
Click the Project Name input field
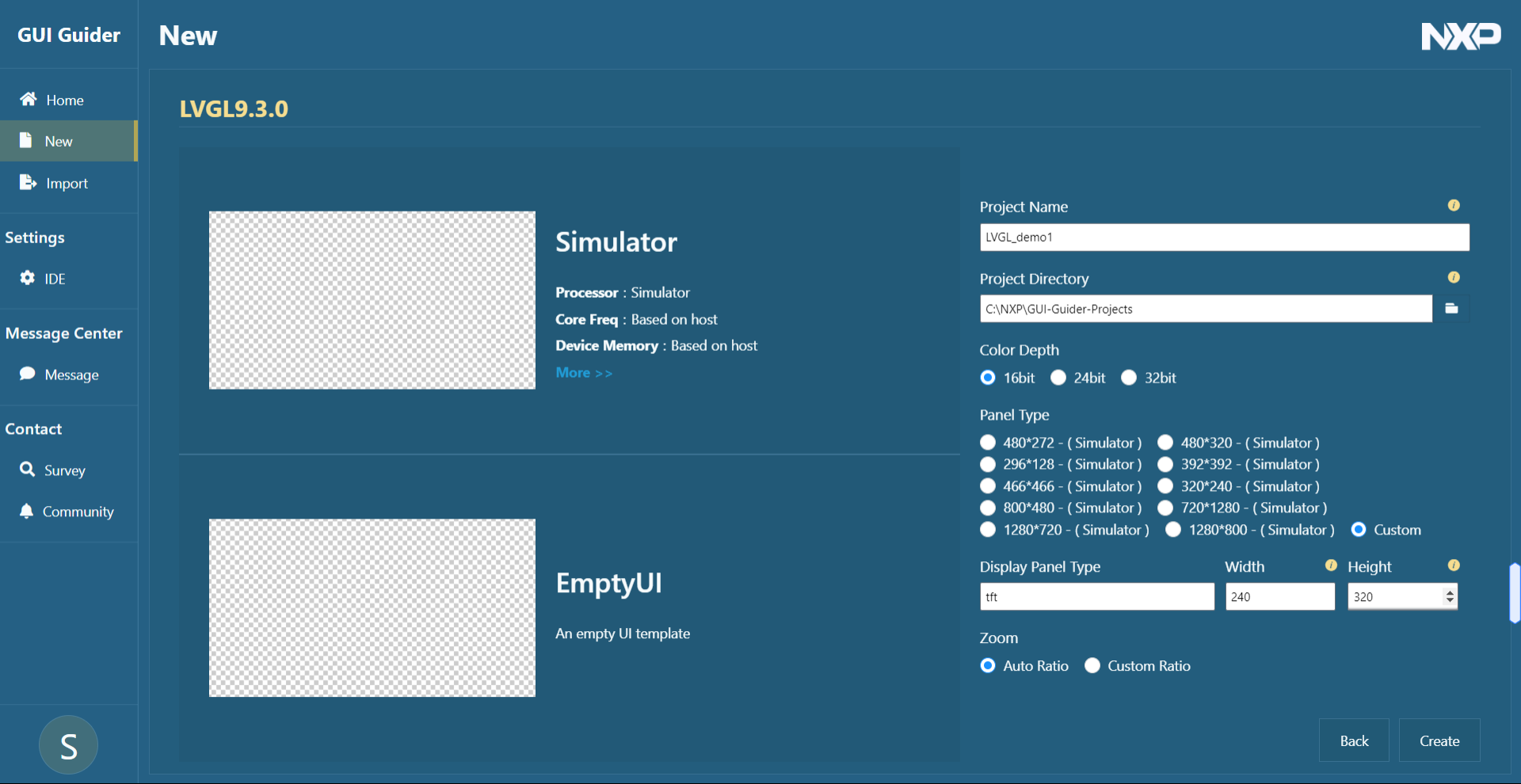[x=1224, y=237]
